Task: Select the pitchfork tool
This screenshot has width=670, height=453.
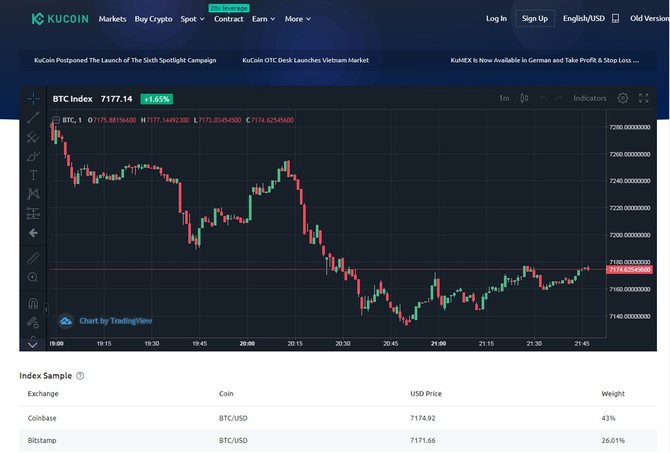Action: coord(33,137)
